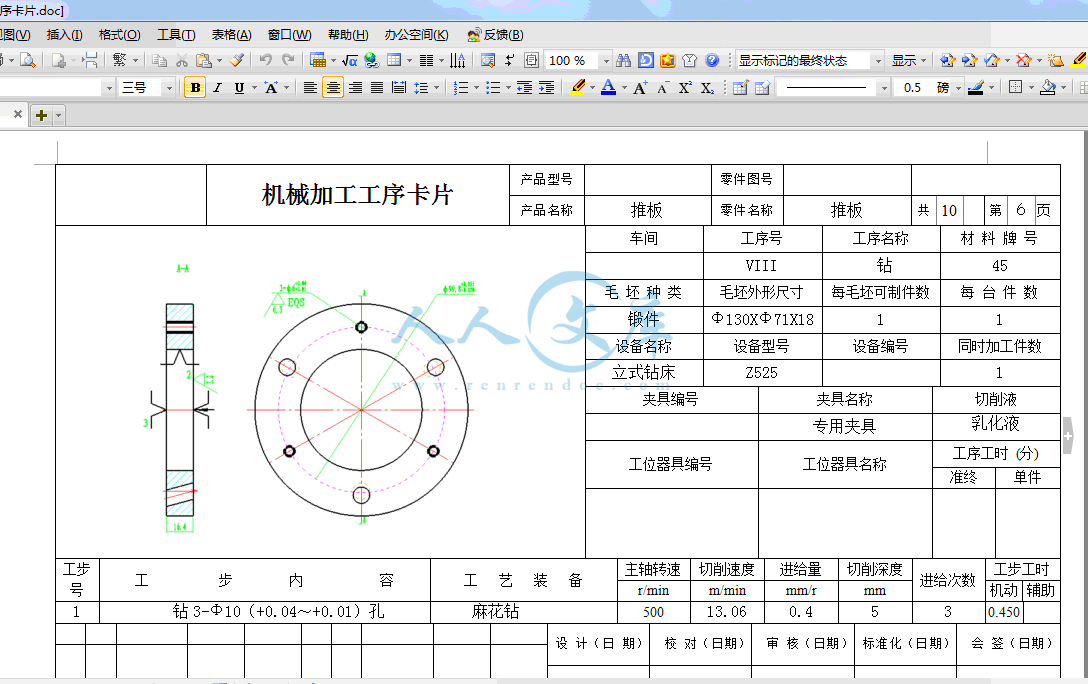Click the border color pen swatch

pos(976,87)
